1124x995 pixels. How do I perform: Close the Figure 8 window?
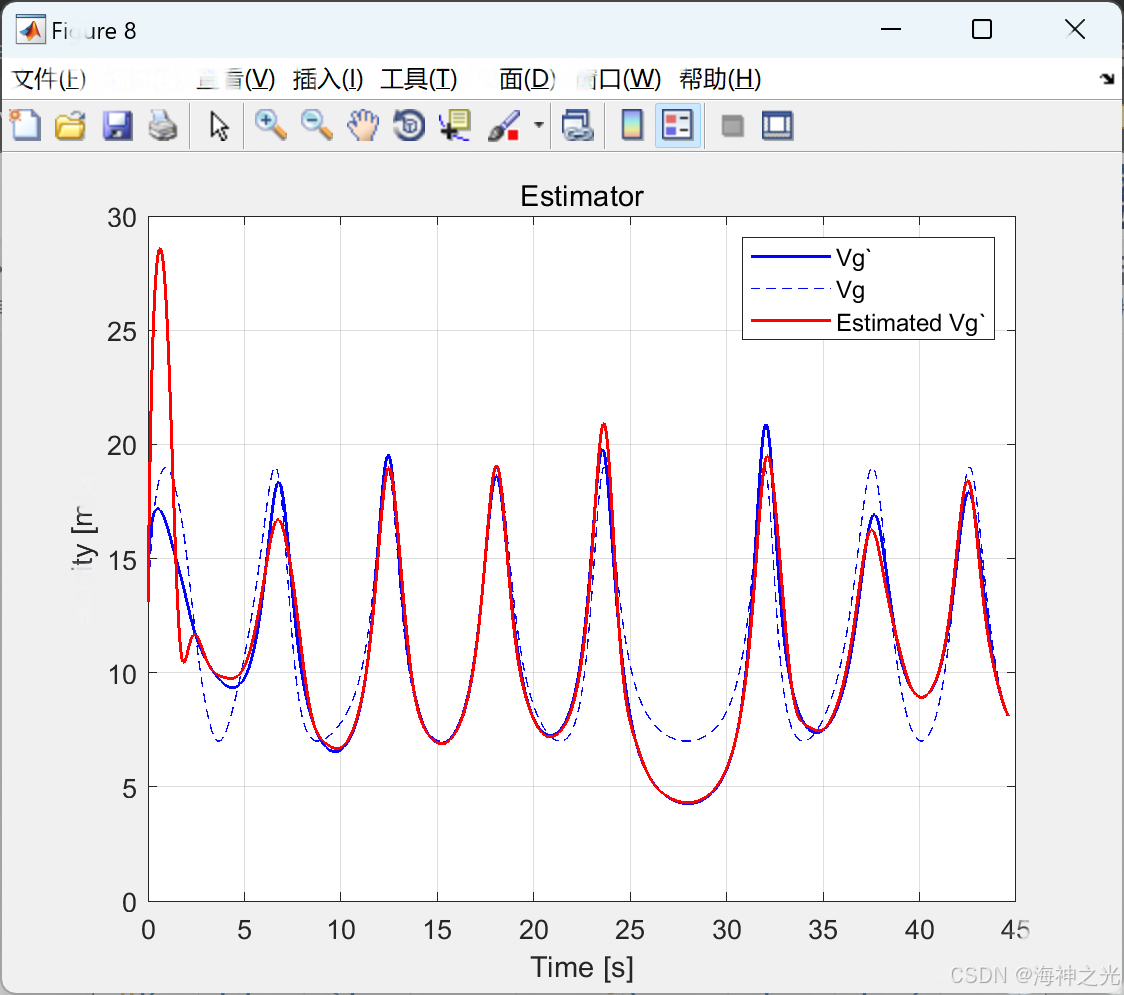point(1075,29)
